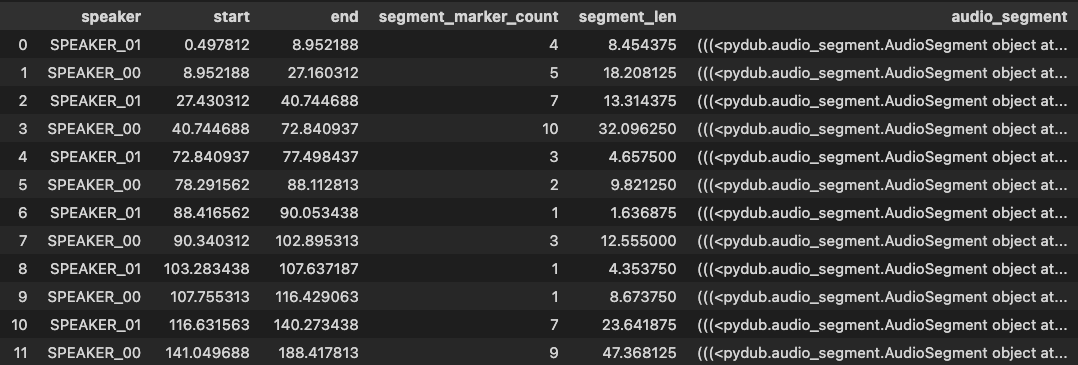Click start value 141.049688
Screen dimensions: 1078x365
207,353
